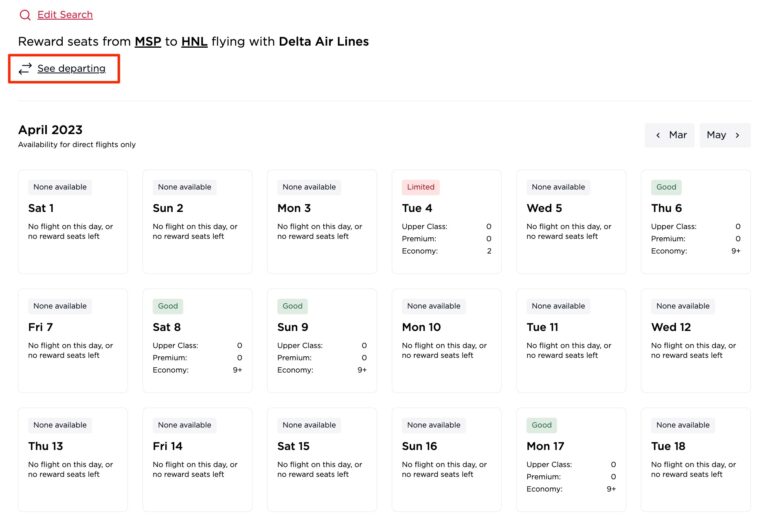Click the MSP origin airport code

tap(148, 42)
